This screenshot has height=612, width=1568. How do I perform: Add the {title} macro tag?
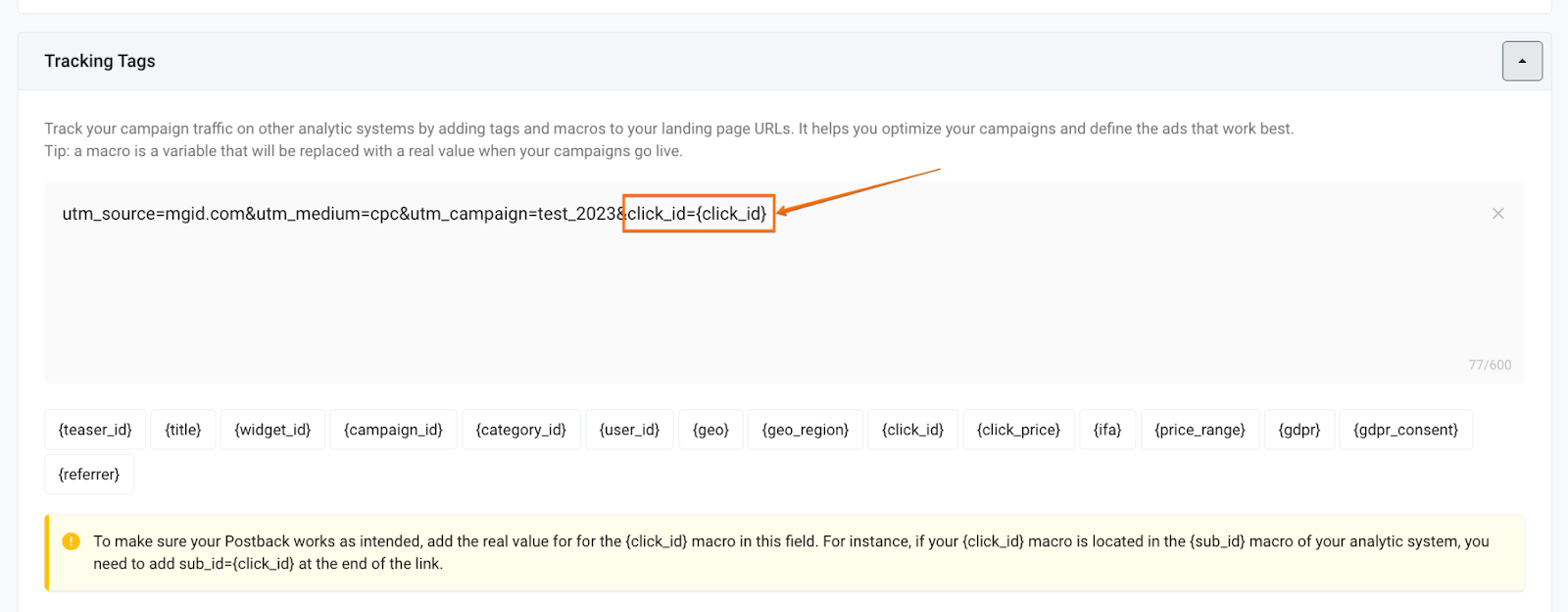pyautogui.click(x=183, y=430)
